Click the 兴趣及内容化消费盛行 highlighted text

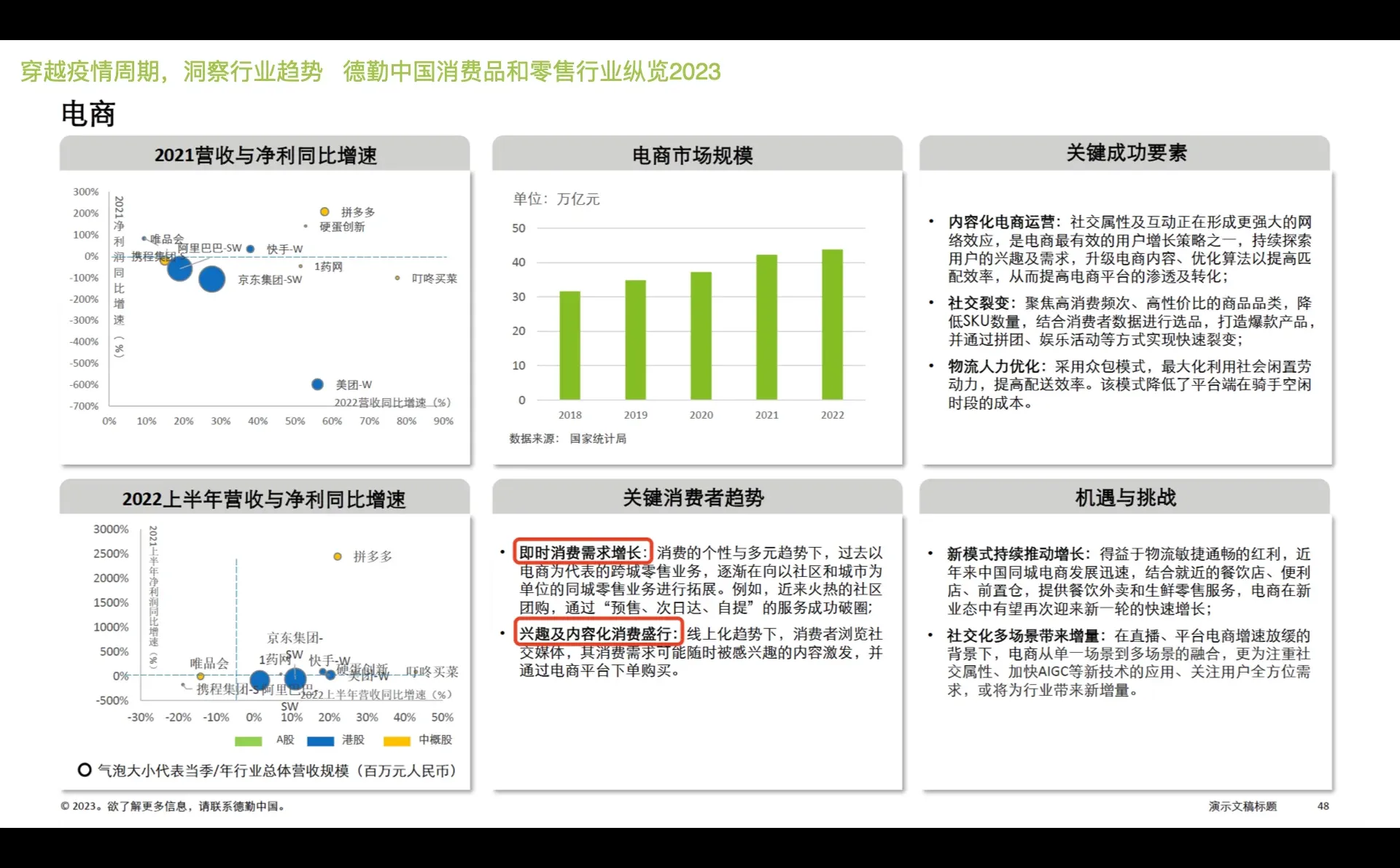598,633
